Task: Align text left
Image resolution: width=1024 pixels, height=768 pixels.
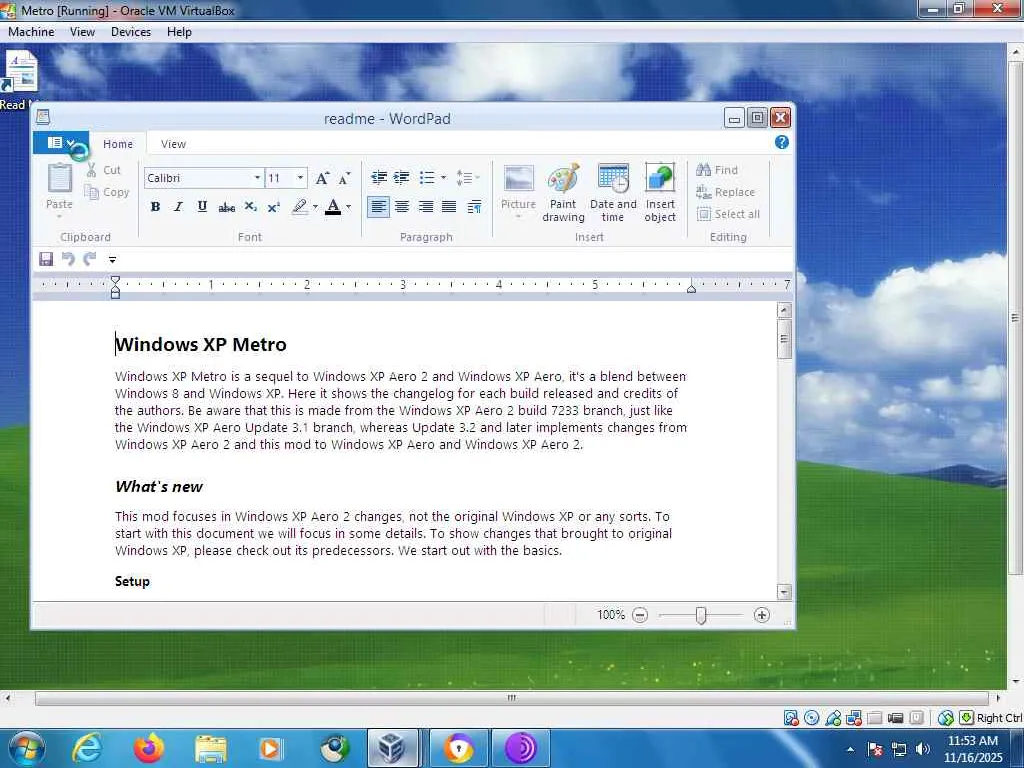Action: (x=379, y=207)
